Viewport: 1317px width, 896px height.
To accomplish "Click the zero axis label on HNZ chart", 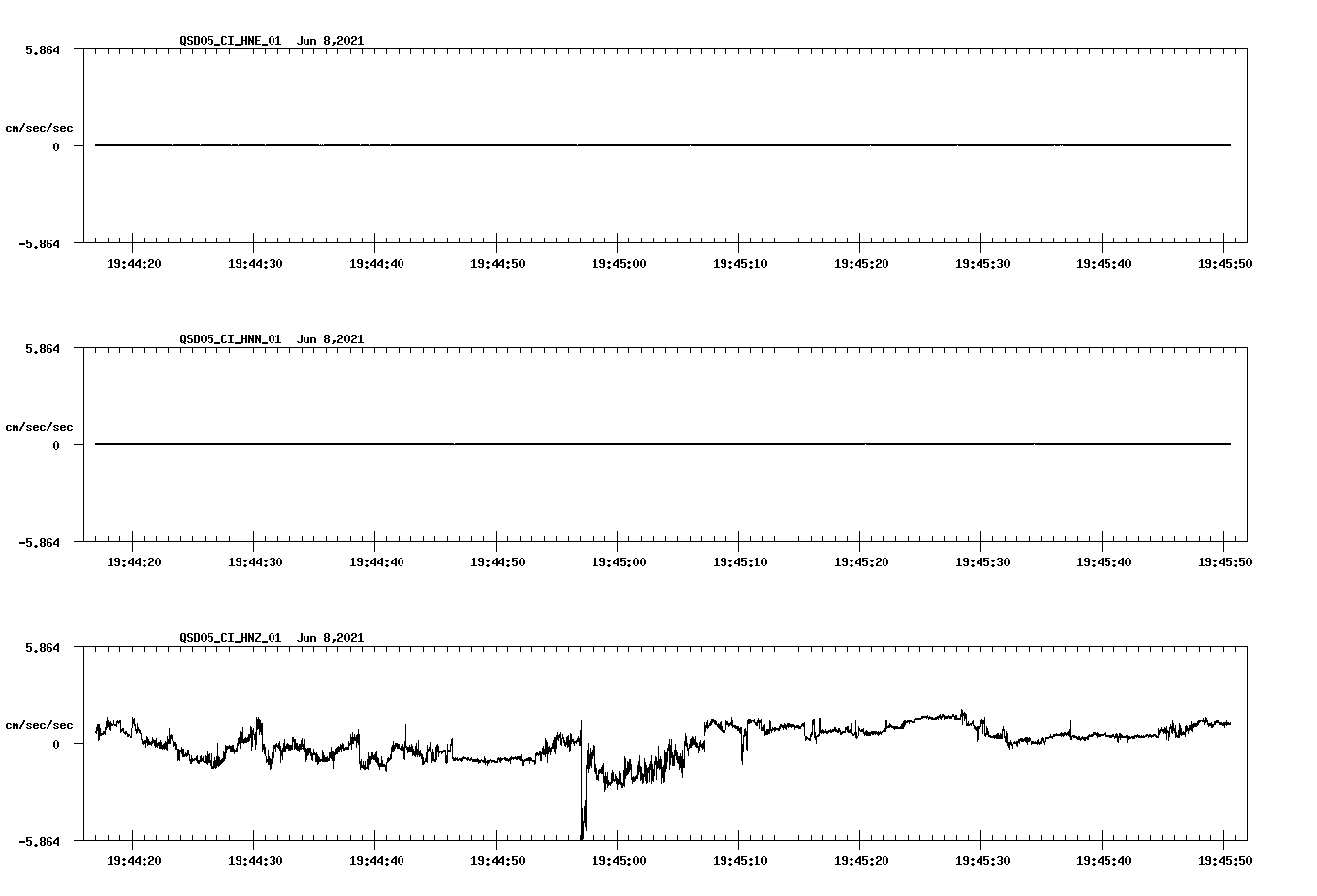I will tap(56, 744).
